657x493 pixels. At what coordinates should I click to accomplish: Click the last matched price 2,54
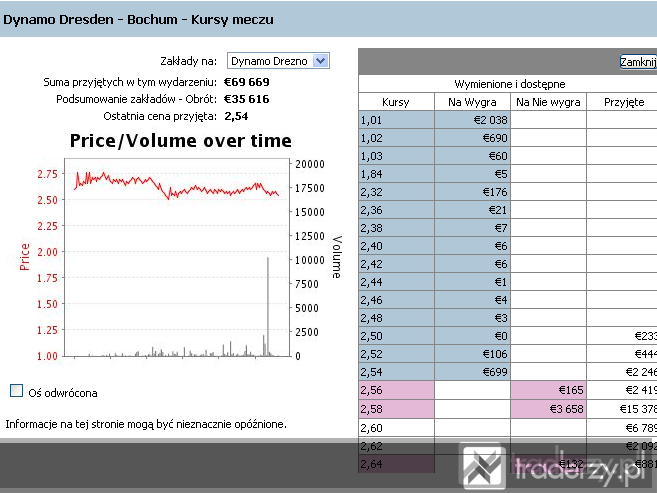coord(236,116)
